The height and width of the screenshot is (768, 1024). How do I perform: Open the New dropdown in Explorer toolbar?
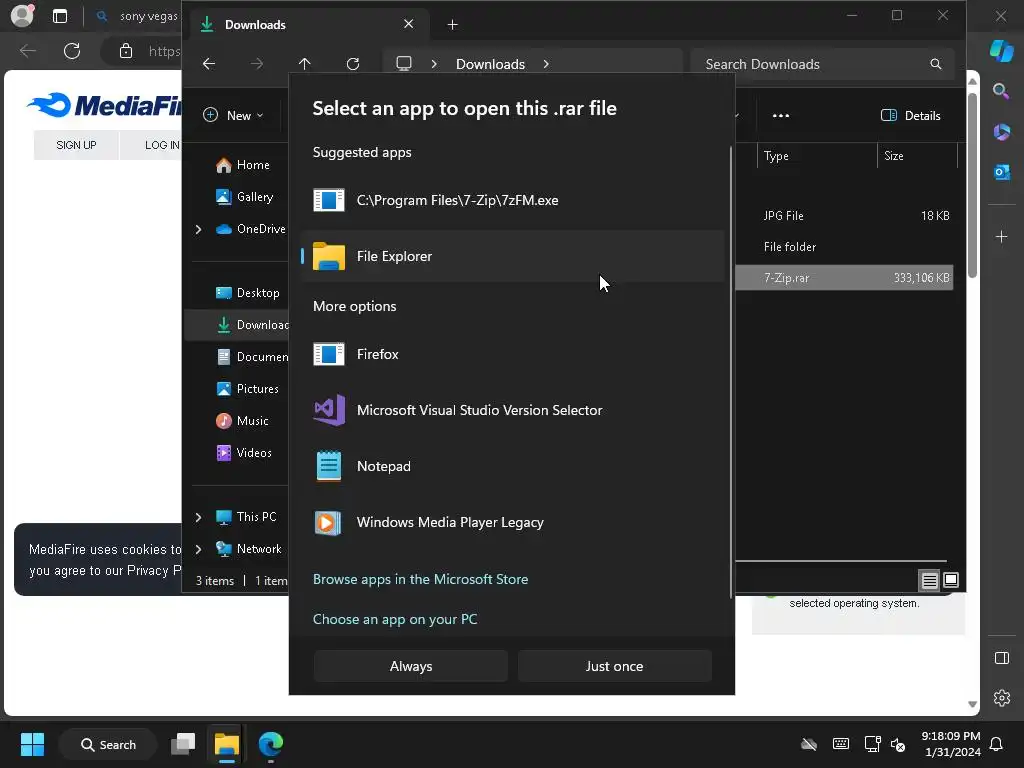point(233,116)
